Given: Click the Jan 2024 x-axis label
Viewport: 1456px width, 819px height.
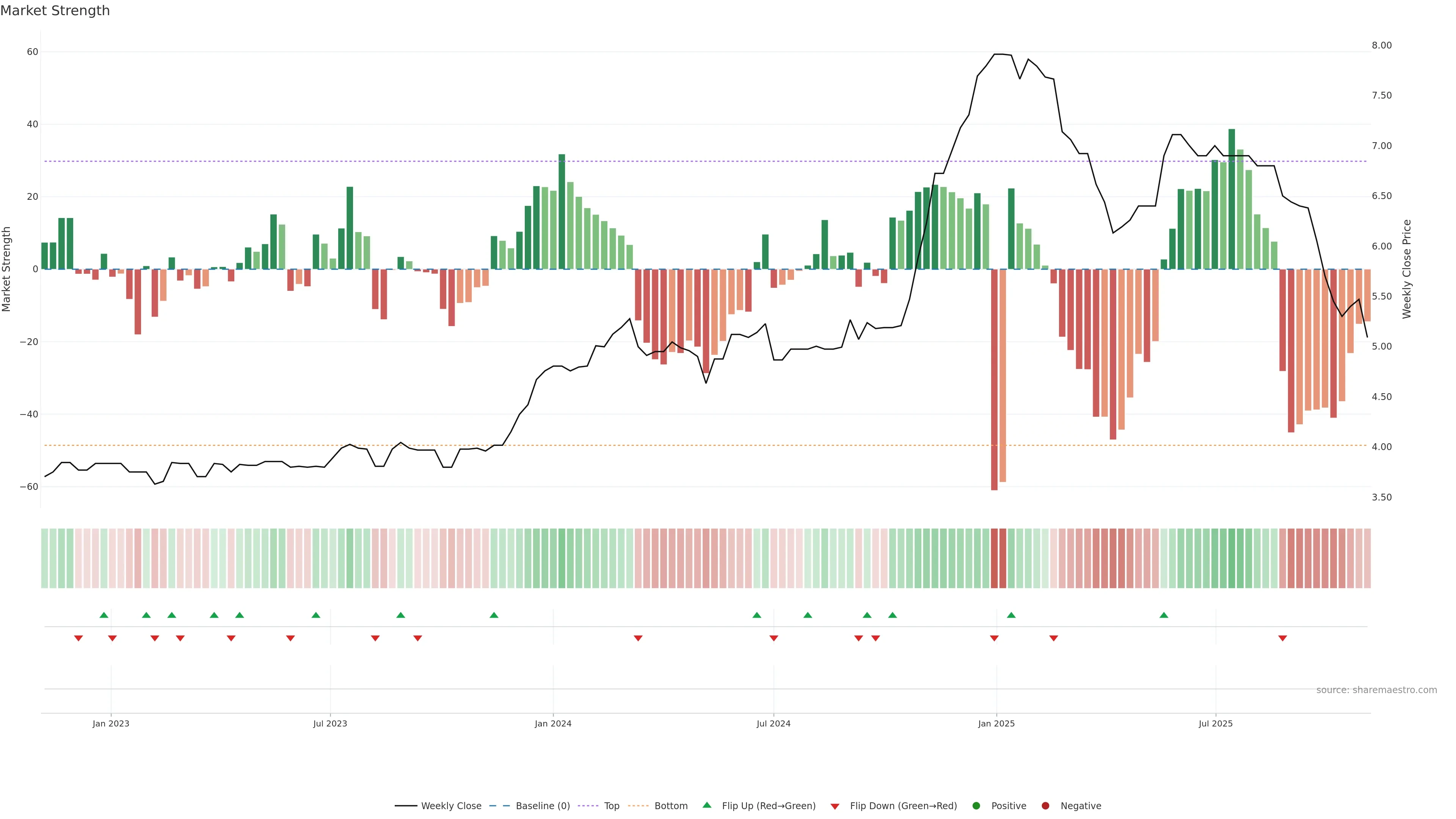Looking at the screenshot, I should click(x=553, y=723).
